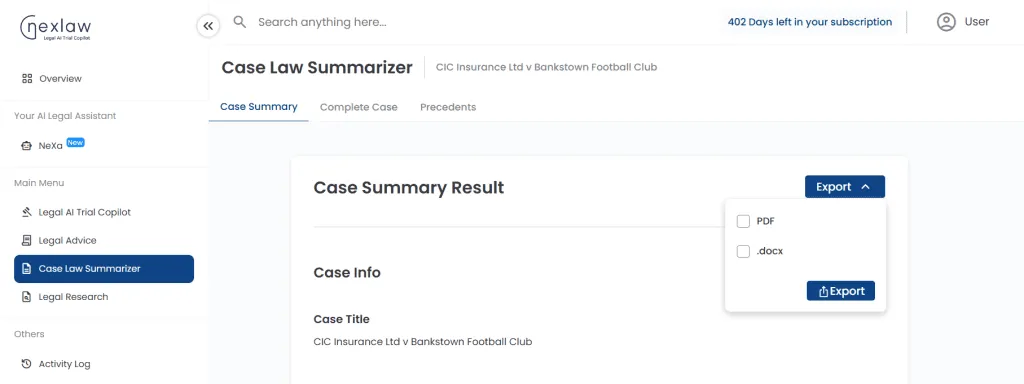1024x384 pixels.
Task: Select the Case Summary tab
Action: click(x=259, y=107)
